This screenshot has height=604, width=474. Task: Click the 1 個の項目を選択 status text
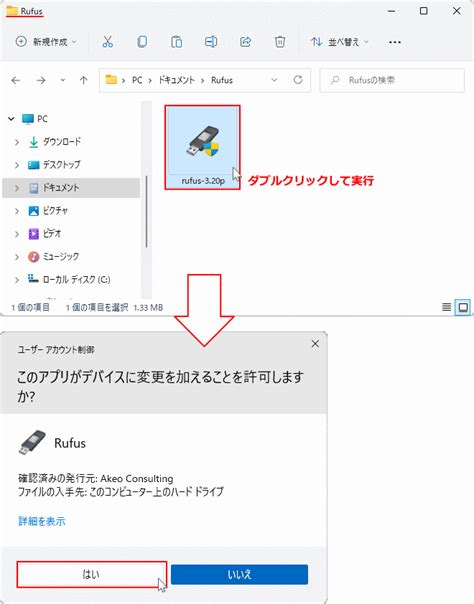(x=97, y=307)
